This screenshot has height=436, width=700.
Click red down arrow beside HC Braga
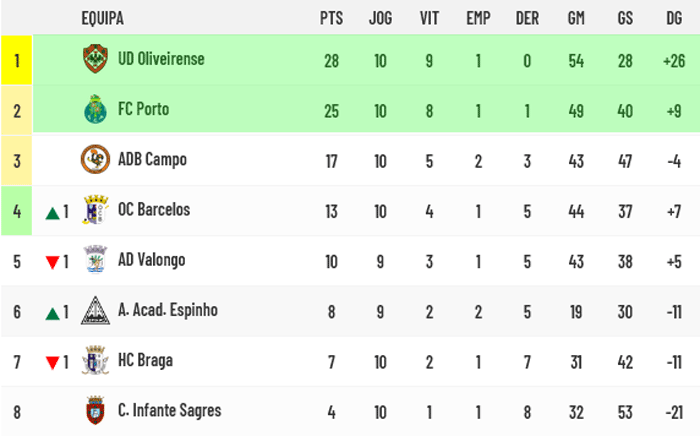pyautogui.click(x=53, y=363)
